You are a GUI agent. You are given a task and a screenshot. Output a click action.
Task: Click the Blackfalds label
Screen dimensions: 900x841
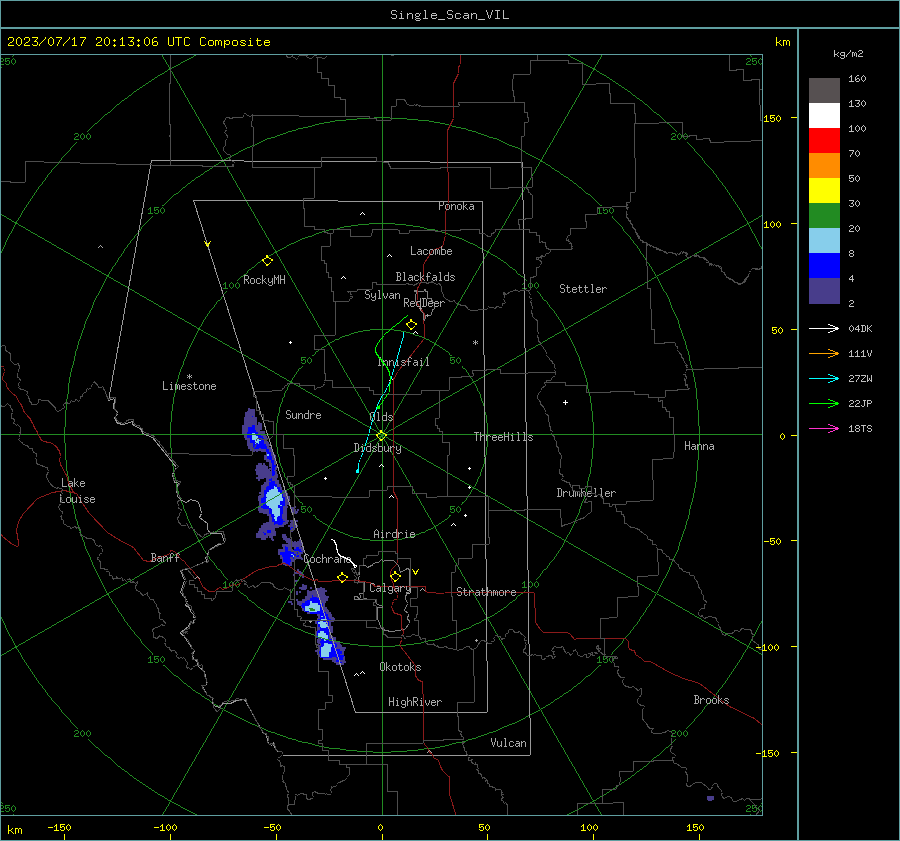425,277
